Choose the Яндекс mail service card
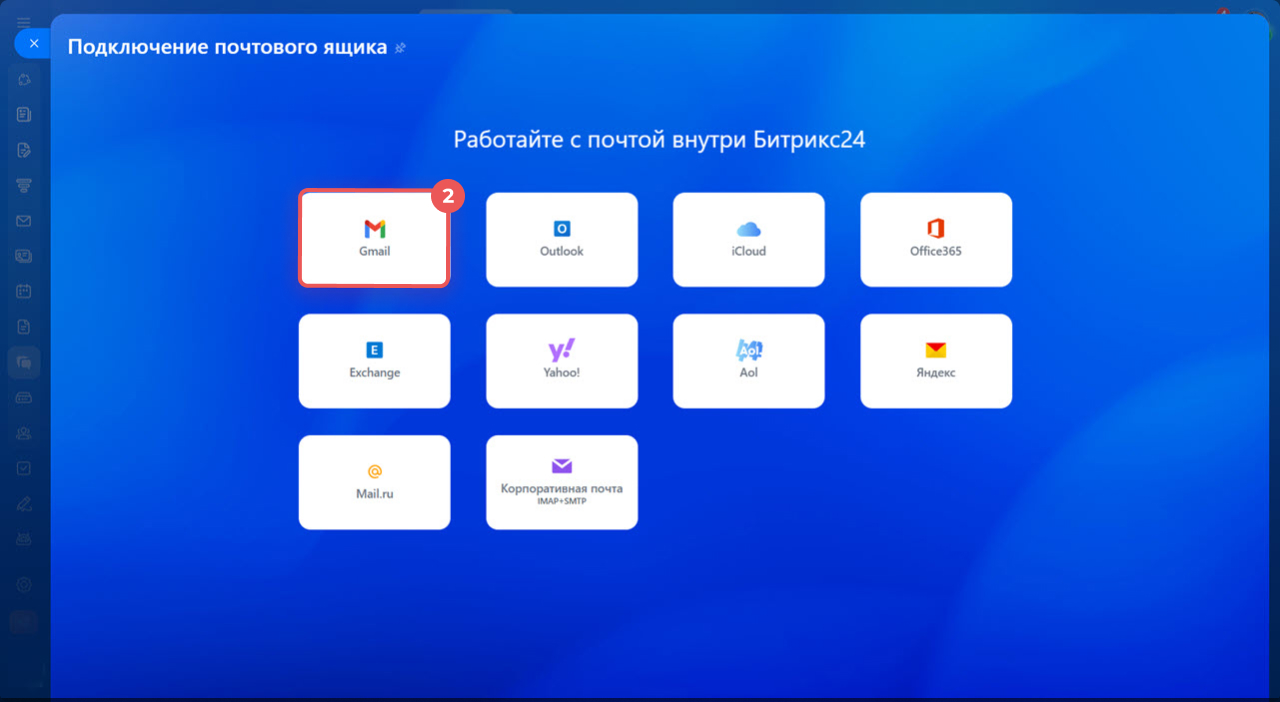Viewport: 1280px width, 702px height. point(936,361)
